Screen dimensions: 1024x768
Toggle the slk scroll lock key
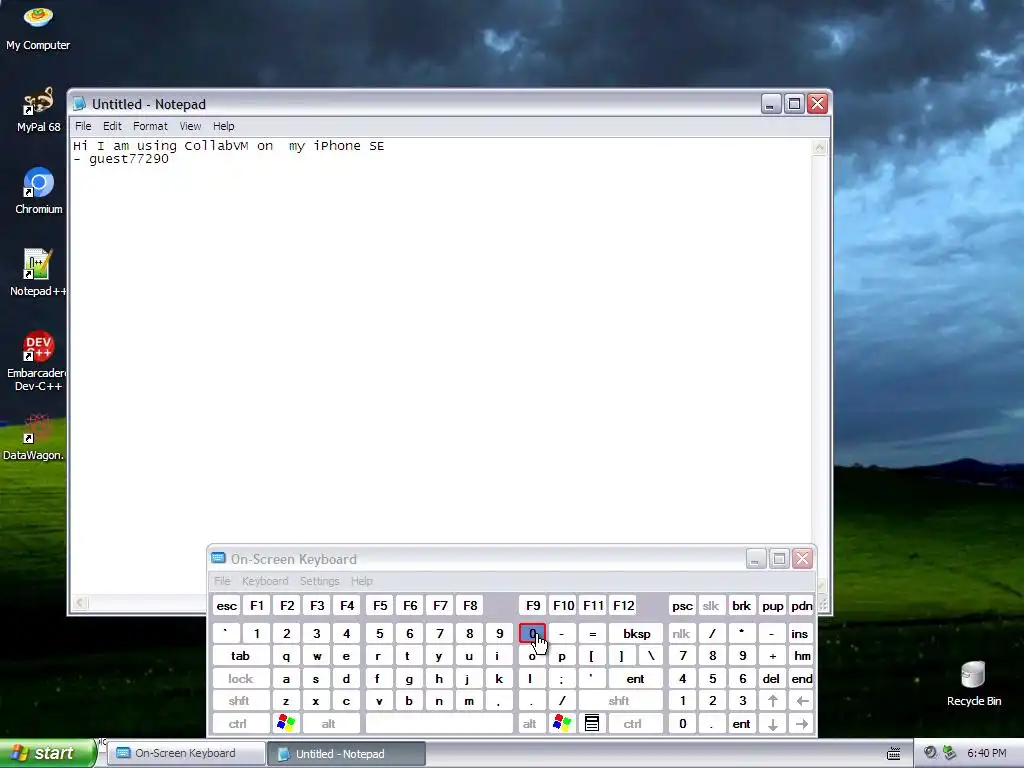click(711, 605)
